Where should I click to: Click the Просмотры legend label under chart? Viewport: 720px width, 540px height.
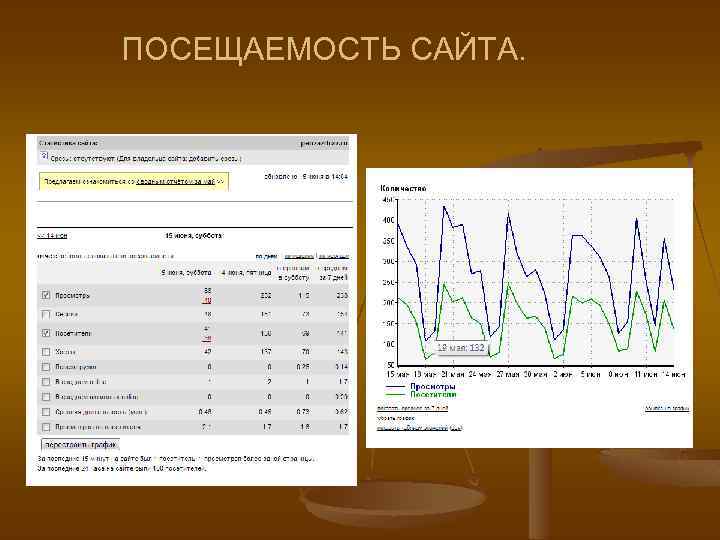(x=433, y=387)
